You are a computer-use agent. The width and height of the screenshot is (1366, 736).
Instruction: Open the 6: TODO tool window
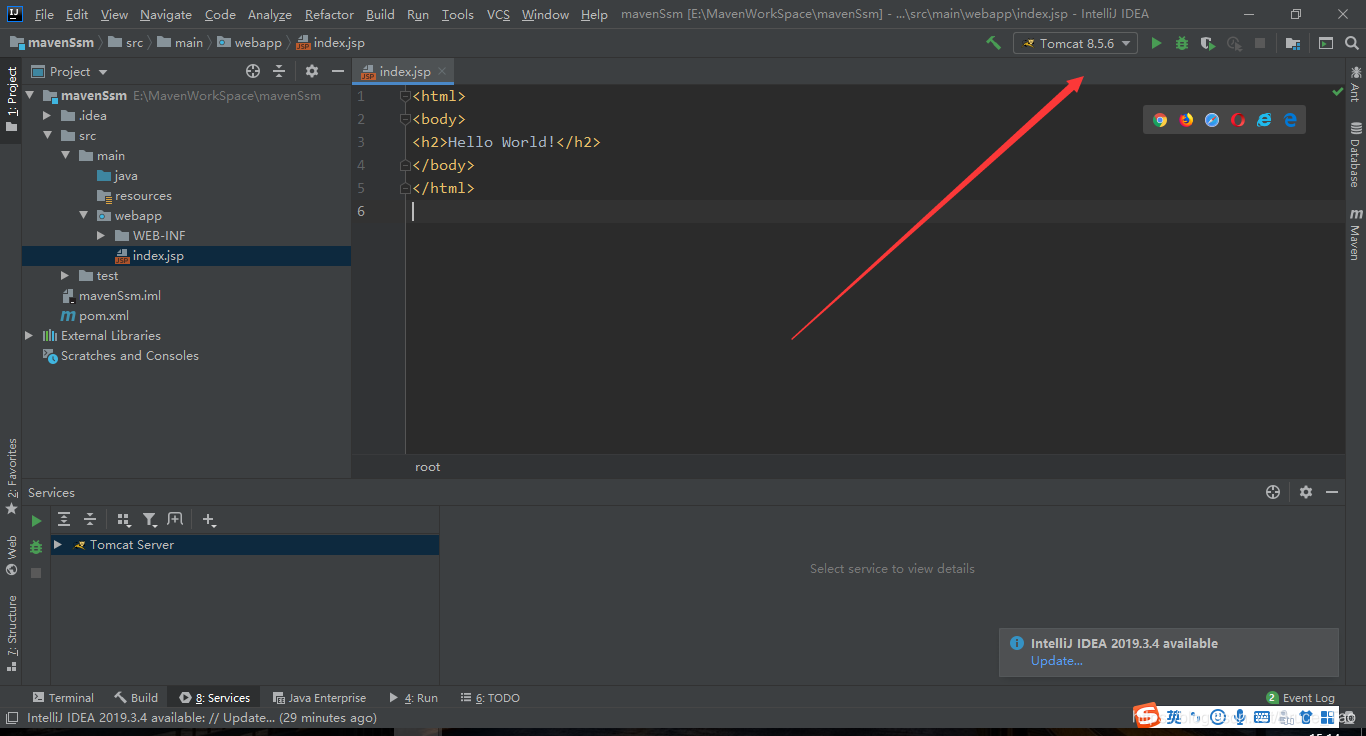click(490, 698)
